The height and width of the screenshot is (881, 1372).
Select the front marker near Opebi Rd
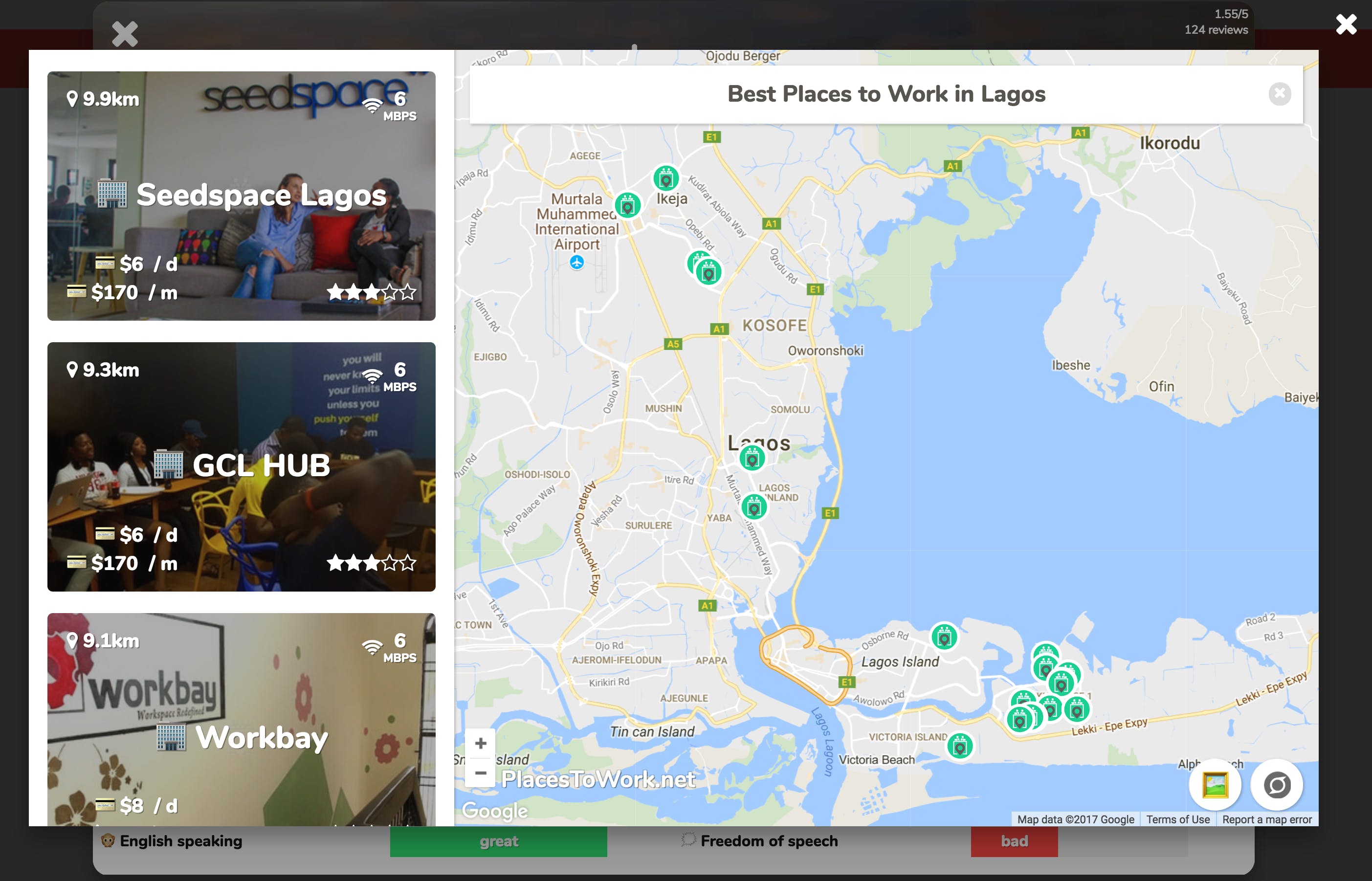click(x=709, y=272)
